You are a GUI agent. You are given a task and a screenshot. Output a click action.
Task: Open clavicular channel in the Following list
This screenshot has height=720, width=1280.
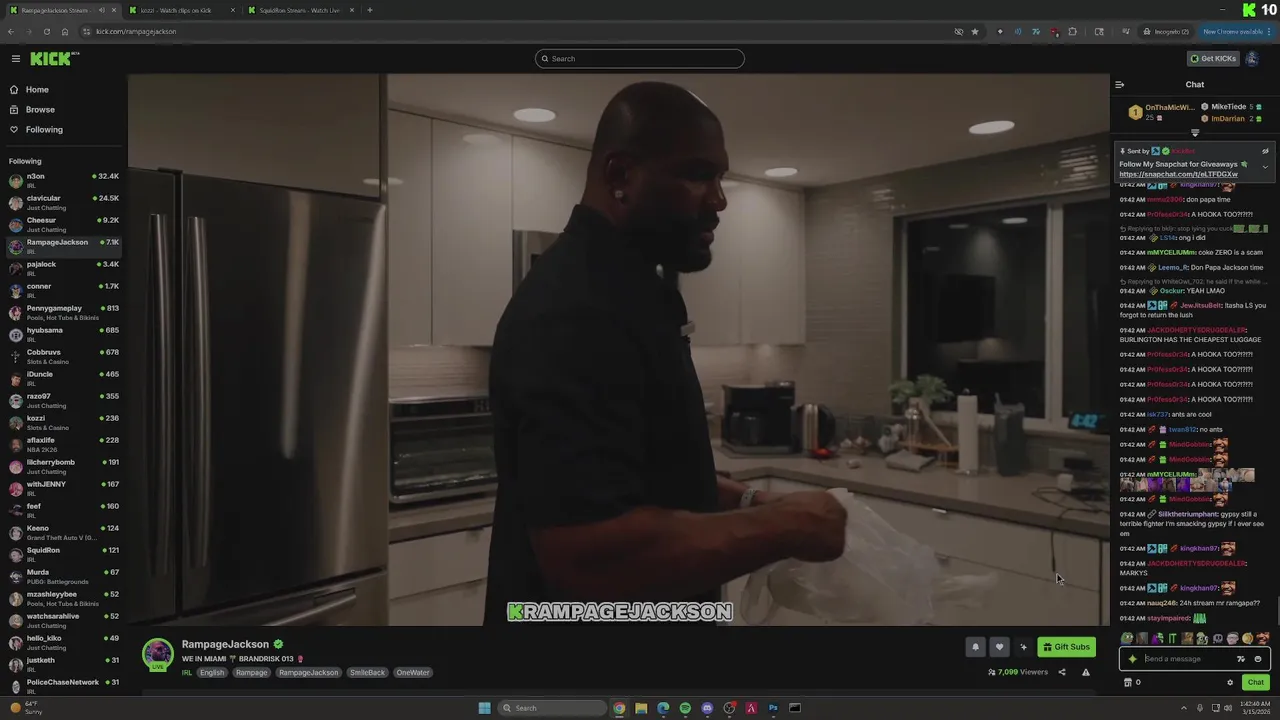tap(64, 202)
